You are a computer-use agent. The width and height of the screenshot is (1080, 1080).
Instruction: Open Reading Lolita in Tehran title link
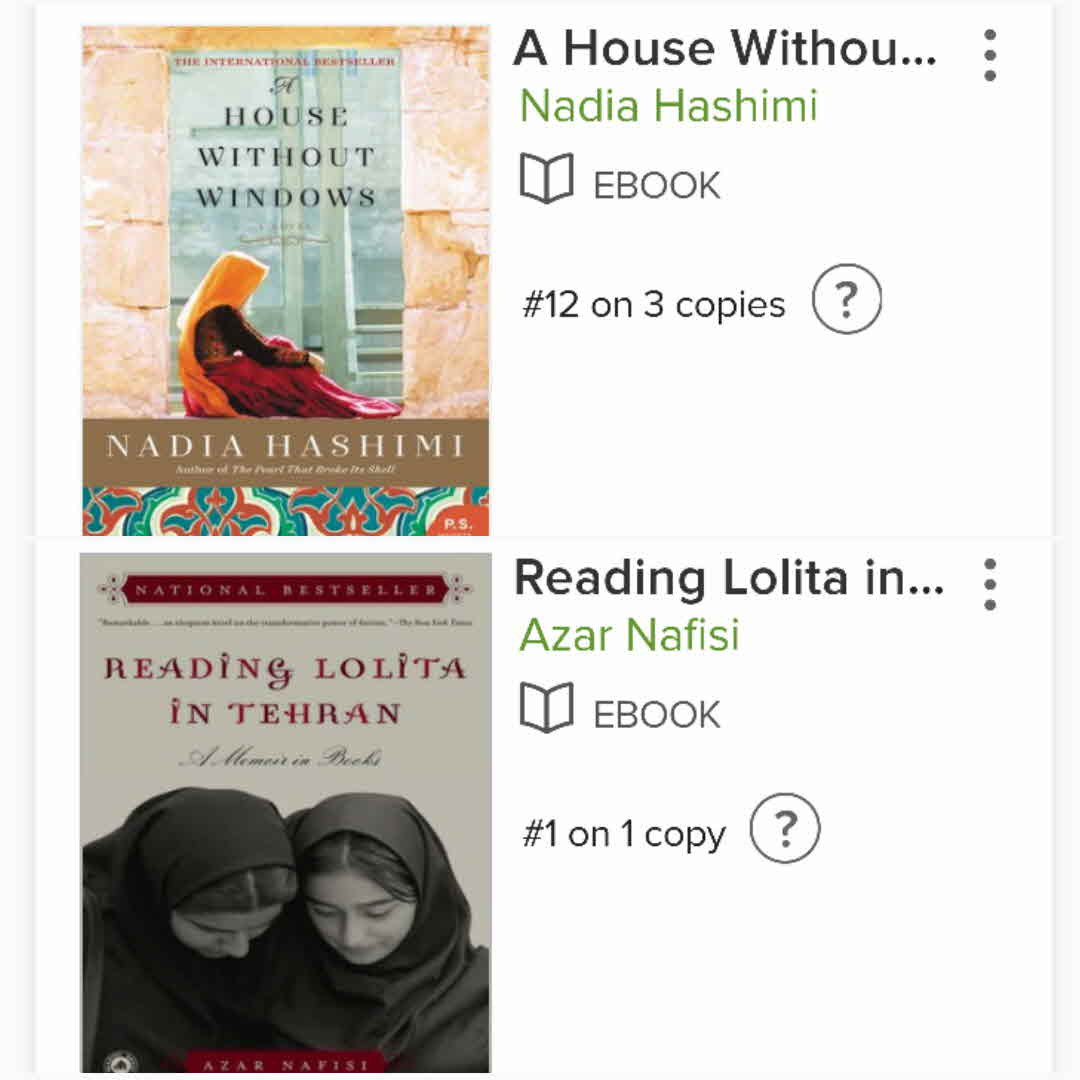tap(728, 578)
